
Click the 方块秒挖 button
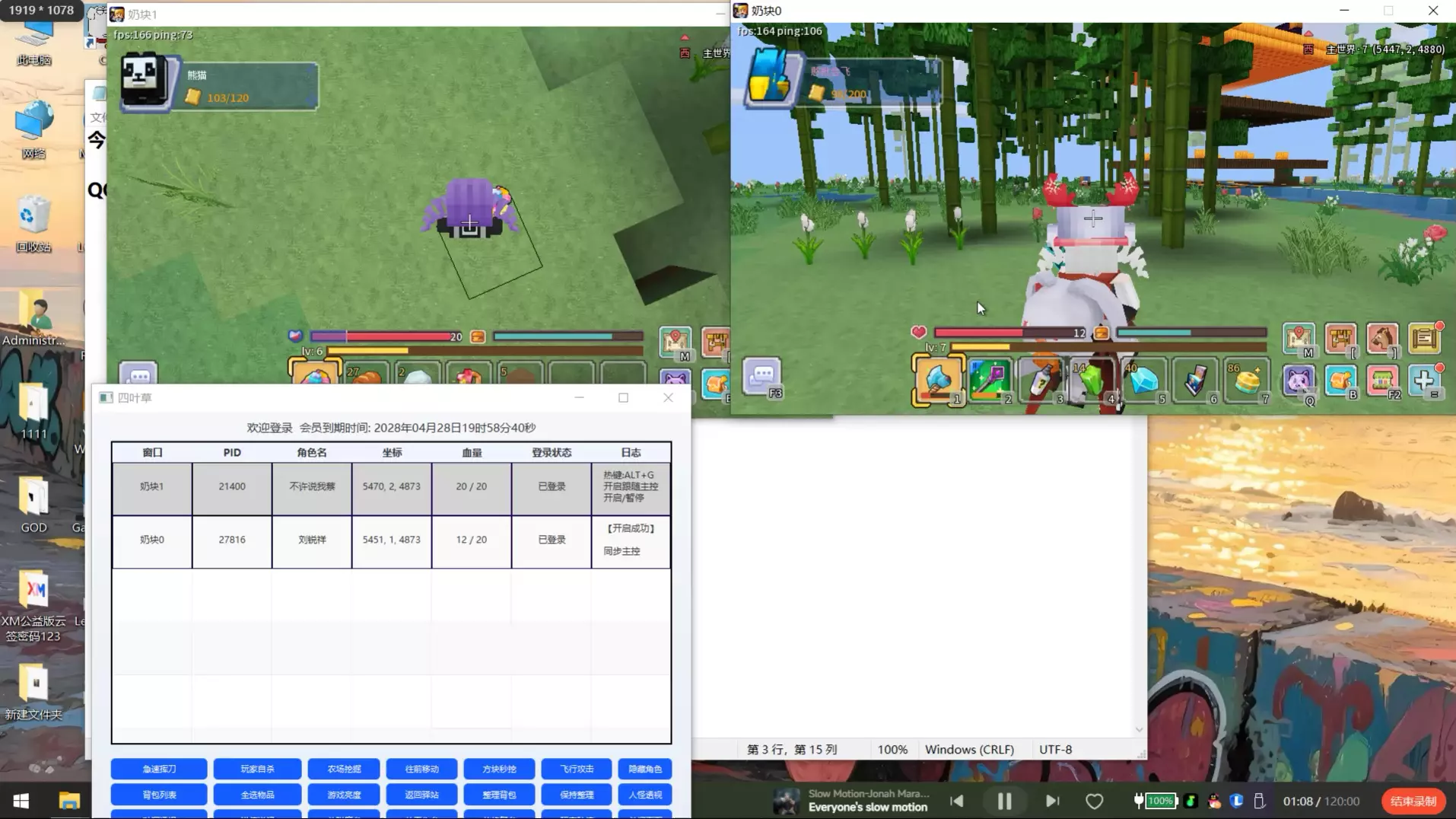pos(499,770)
